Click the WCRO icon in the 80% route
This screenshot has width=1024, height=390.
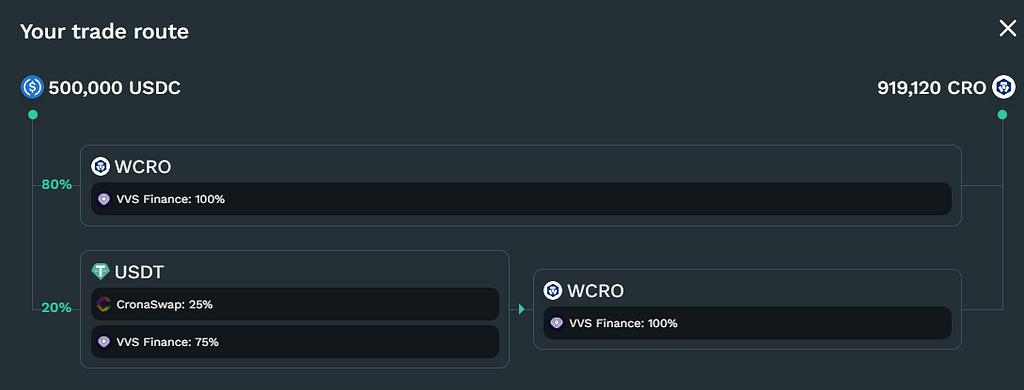click(x=101, y=167)
